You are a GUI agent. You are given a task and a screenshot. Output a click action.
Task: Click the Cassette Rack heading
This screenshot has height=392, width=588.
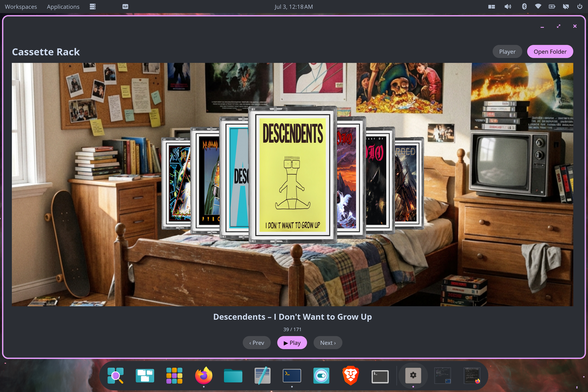pyautogui.click(x=46, y=52)
